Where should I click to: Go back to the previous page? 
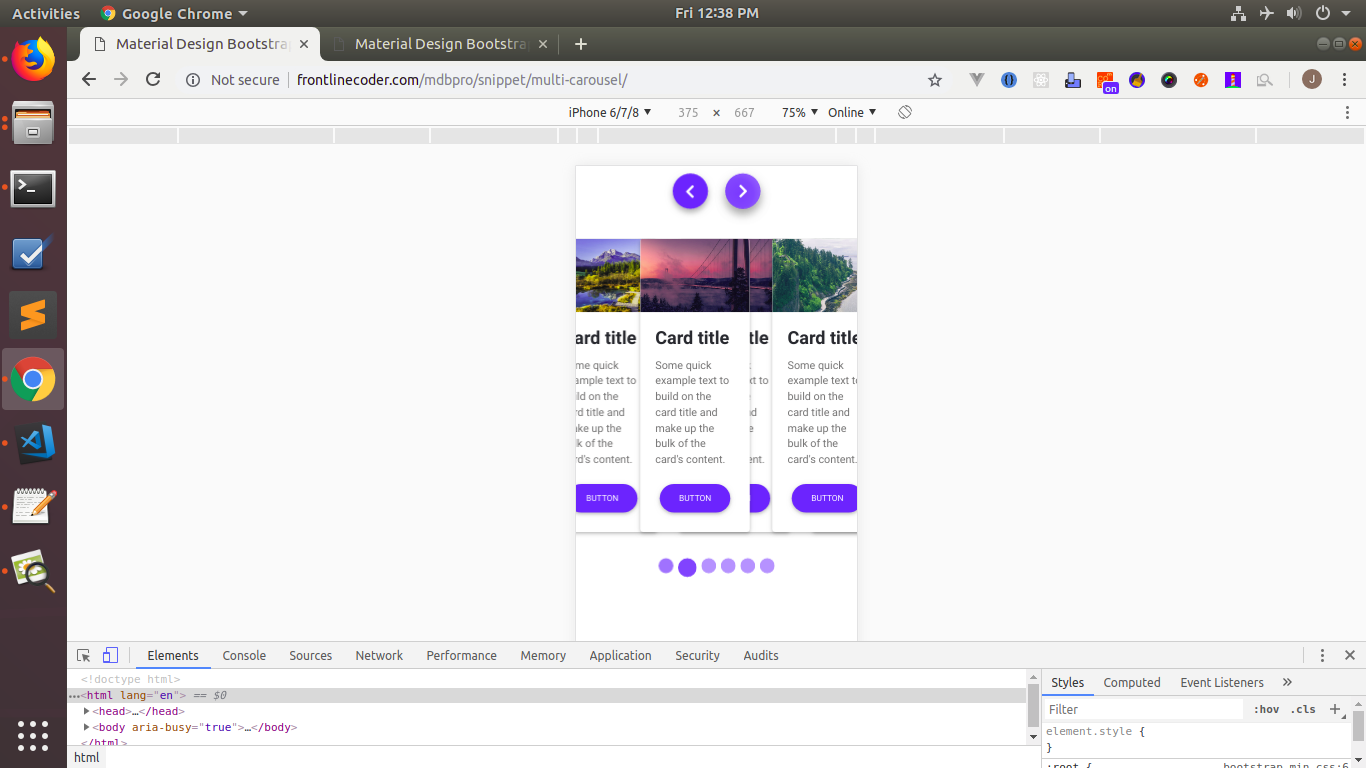pyautogui.click(x=89, y=80)
